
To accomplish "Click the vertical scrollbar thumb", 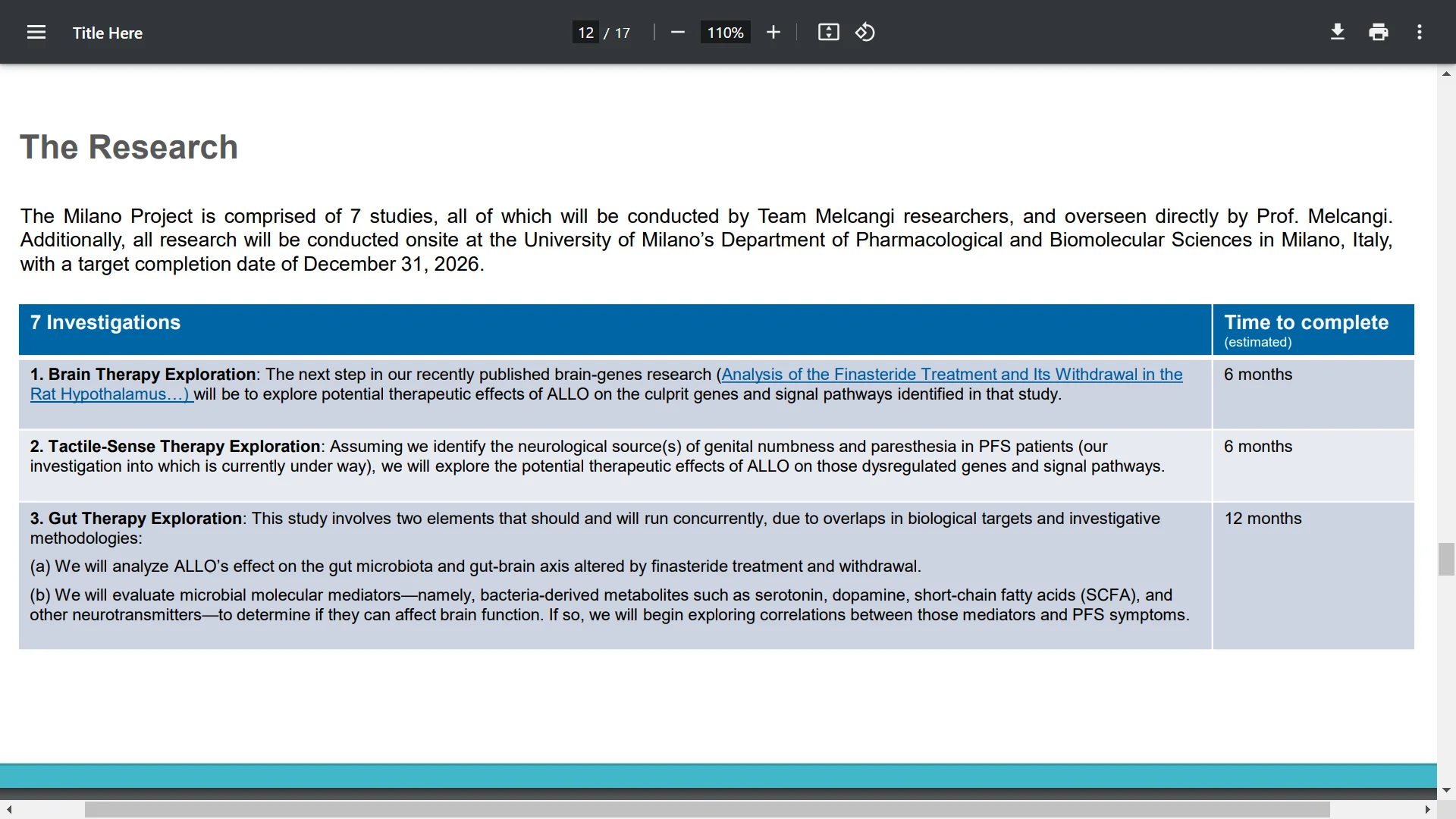I will point(1446,560).
